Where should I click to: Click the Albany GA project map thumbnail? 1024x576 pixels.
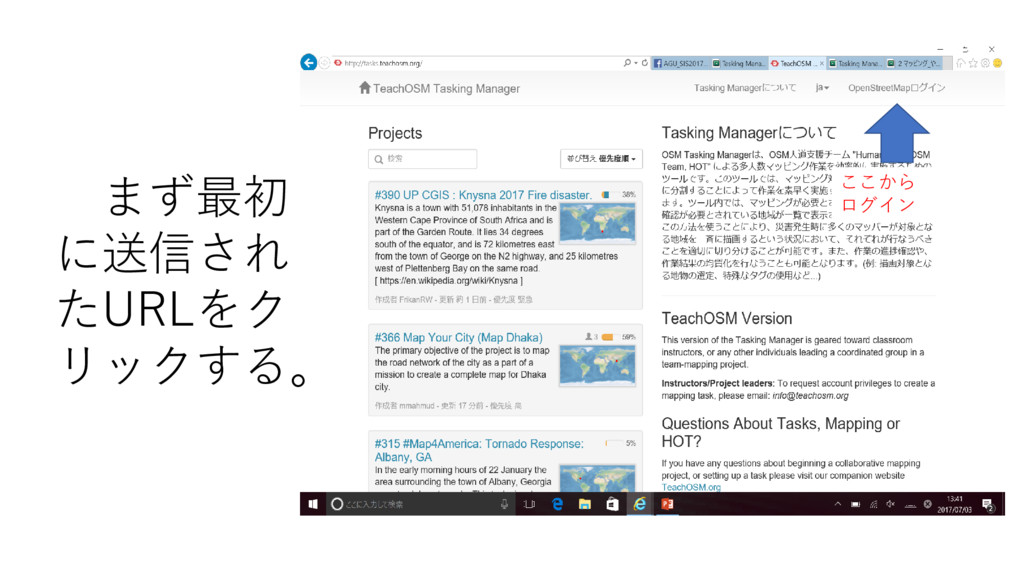597,478
